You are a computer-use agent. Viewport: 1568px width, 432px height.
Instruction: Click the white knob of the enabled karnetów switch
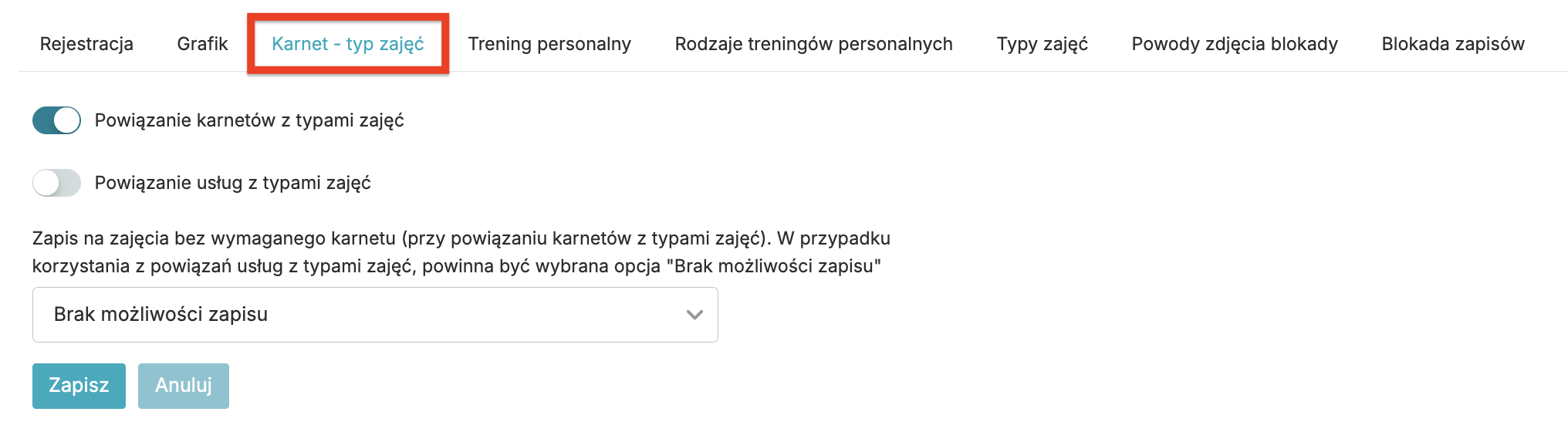point(67,120)
